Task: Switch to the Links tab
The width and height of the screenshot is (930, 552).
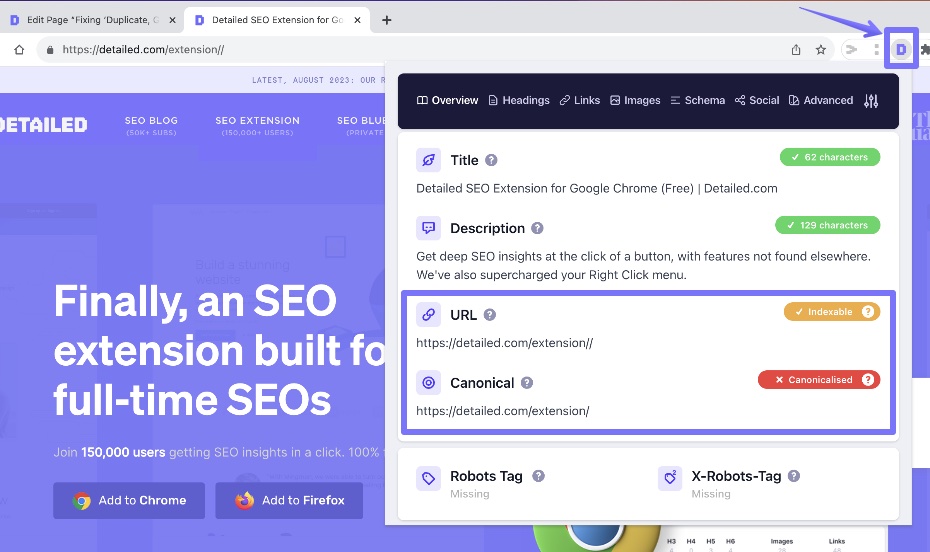Action: tap(580, 100)
